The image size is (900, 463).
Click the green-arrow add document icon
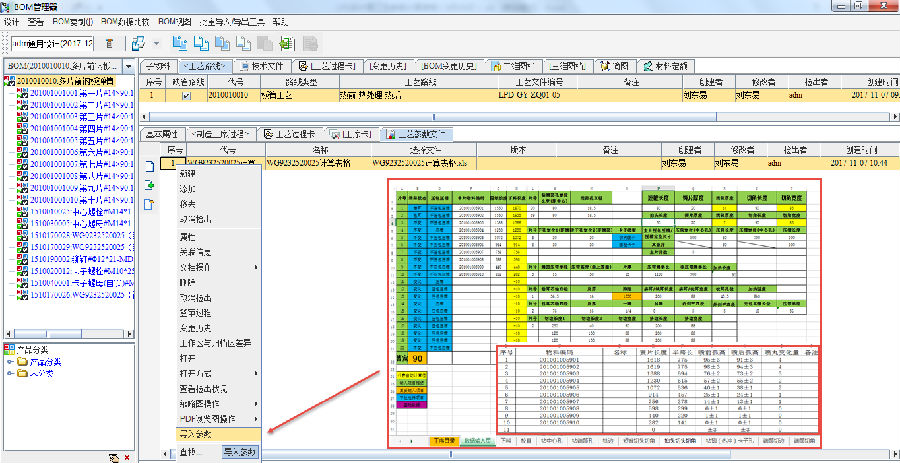click(149, 184)
